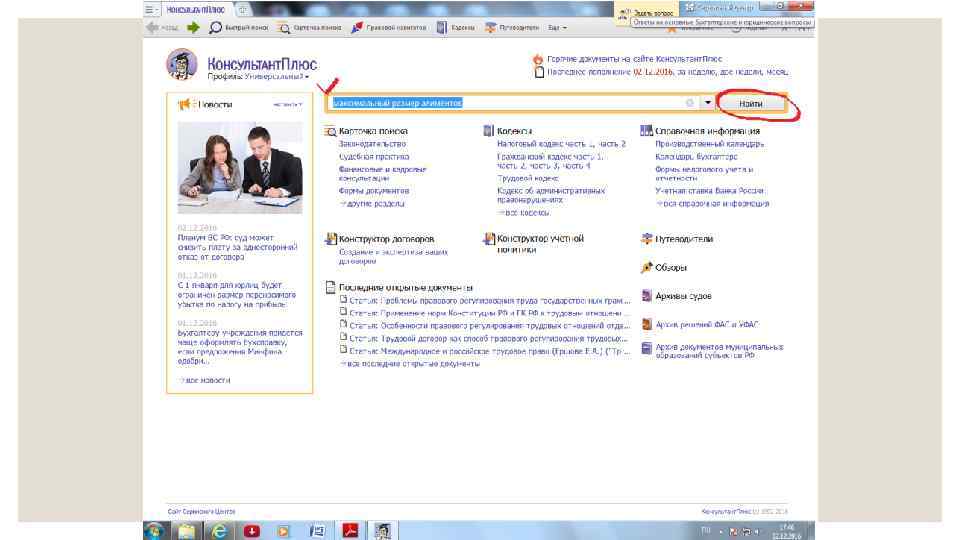Screen dimensions: 960x540
Task: Open news about С 1 января для юрлиц
Action: [x=236, y=294]
